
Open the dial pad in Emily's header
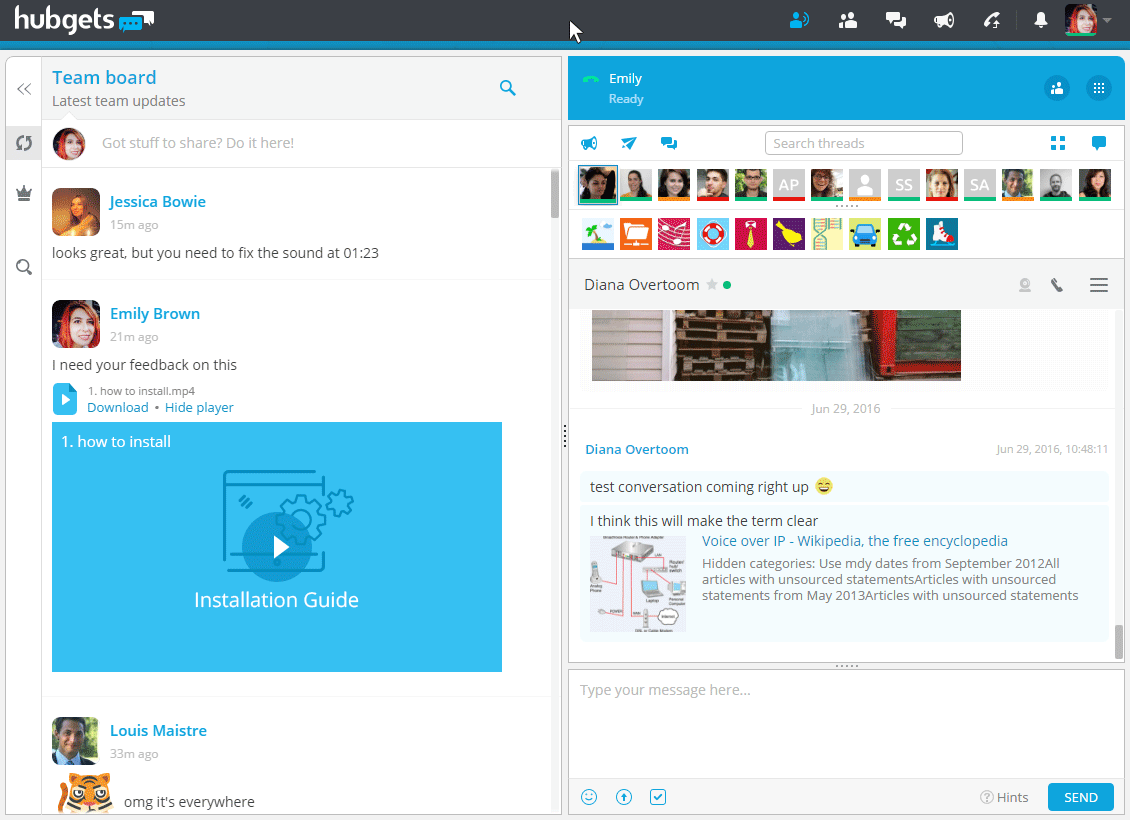click(x=1098, y=88)
